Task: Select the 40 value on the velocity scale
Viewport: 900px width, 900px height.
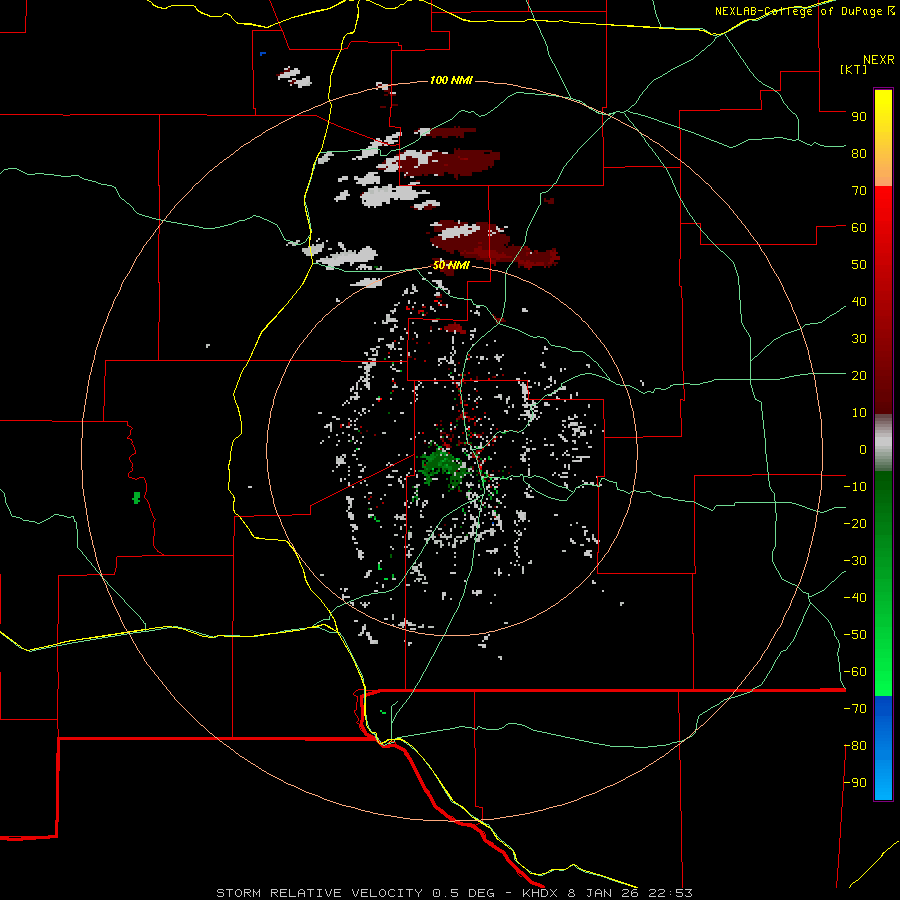Action: [x=859, y=301]
